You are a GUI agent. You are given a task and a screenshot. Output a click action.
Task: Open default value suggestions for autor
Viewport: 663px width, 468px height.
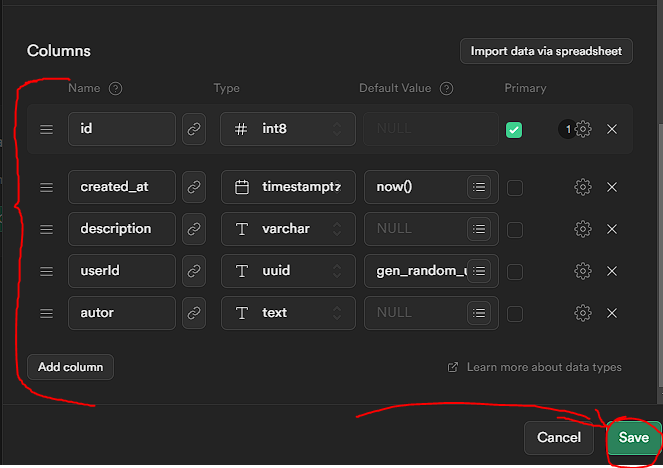pyautogui.click(x=479, y=313)
